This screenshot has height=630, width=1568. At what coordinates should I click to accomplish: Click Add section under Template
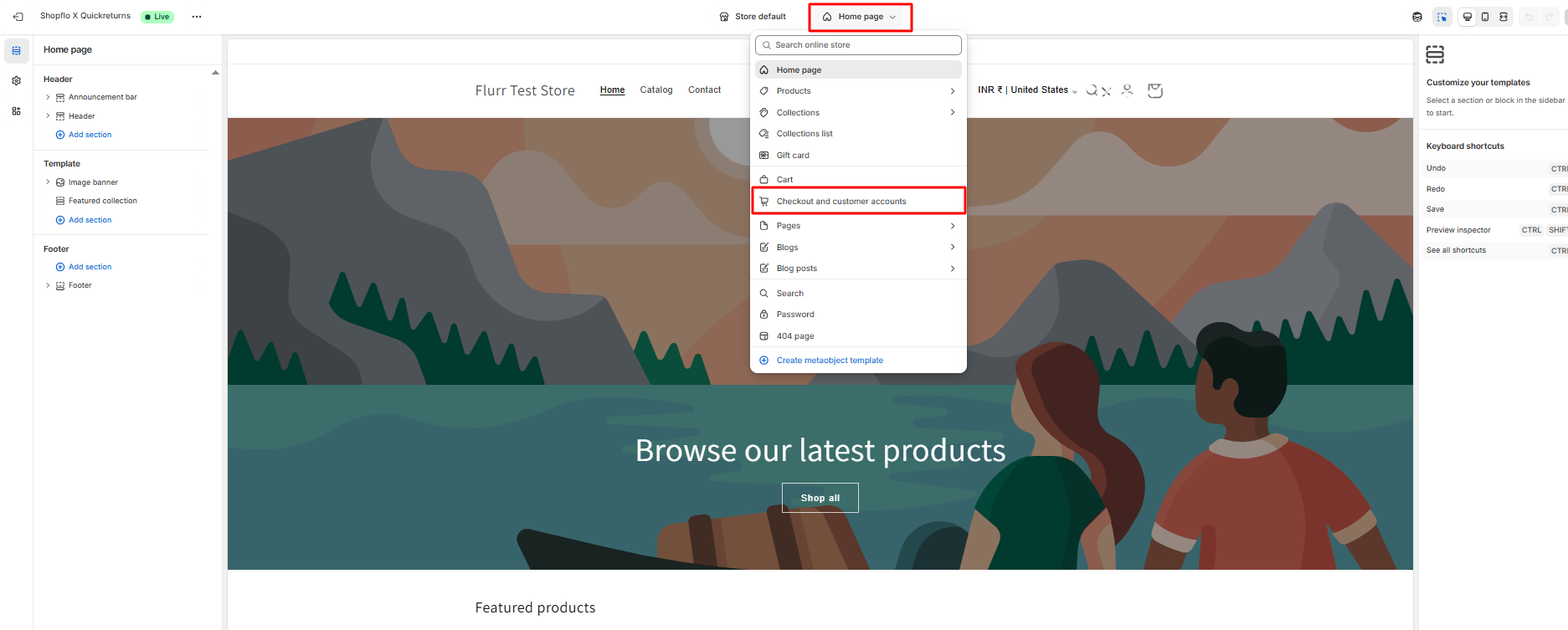[90, 220]
